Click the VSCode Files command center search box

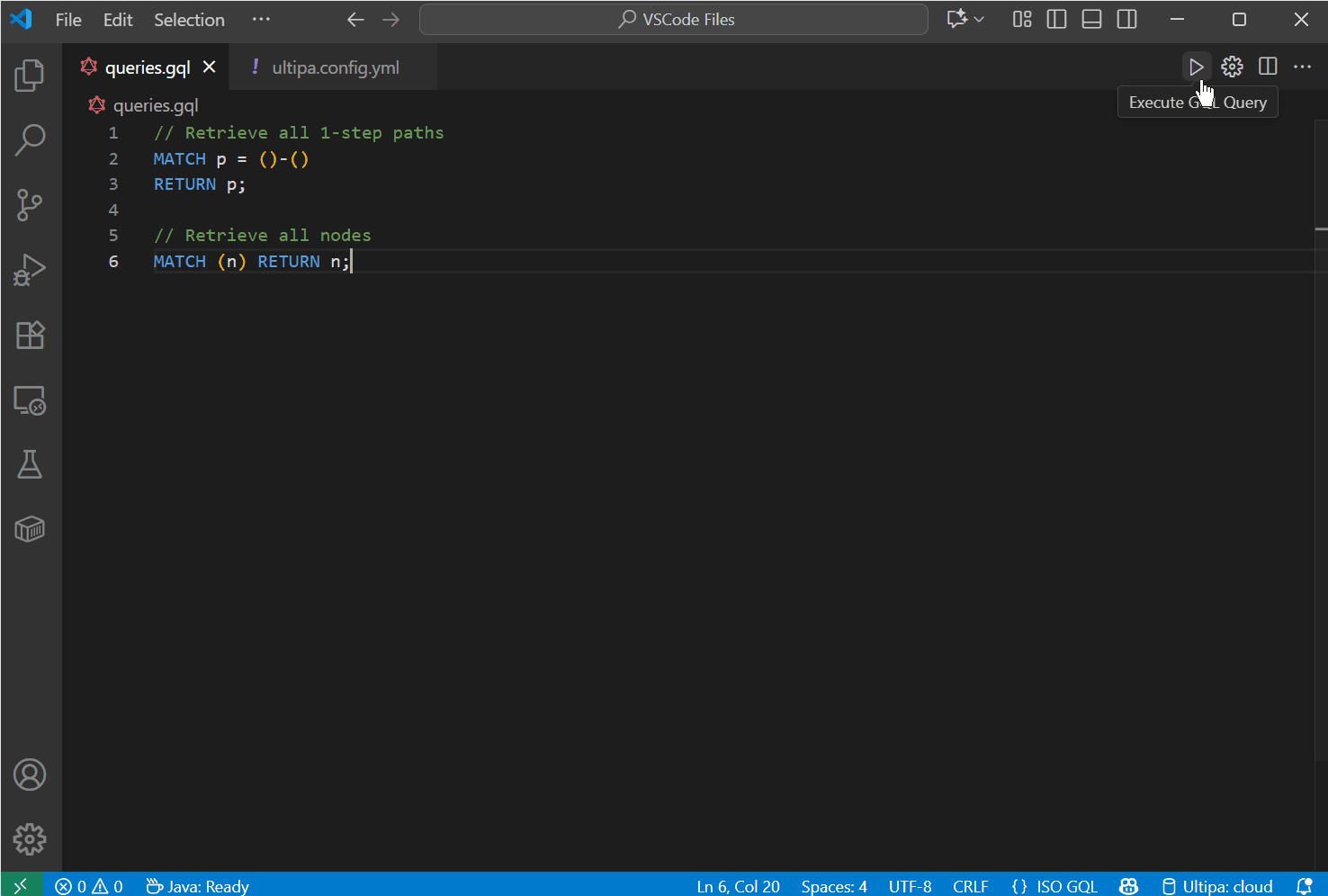click(674, 19)
